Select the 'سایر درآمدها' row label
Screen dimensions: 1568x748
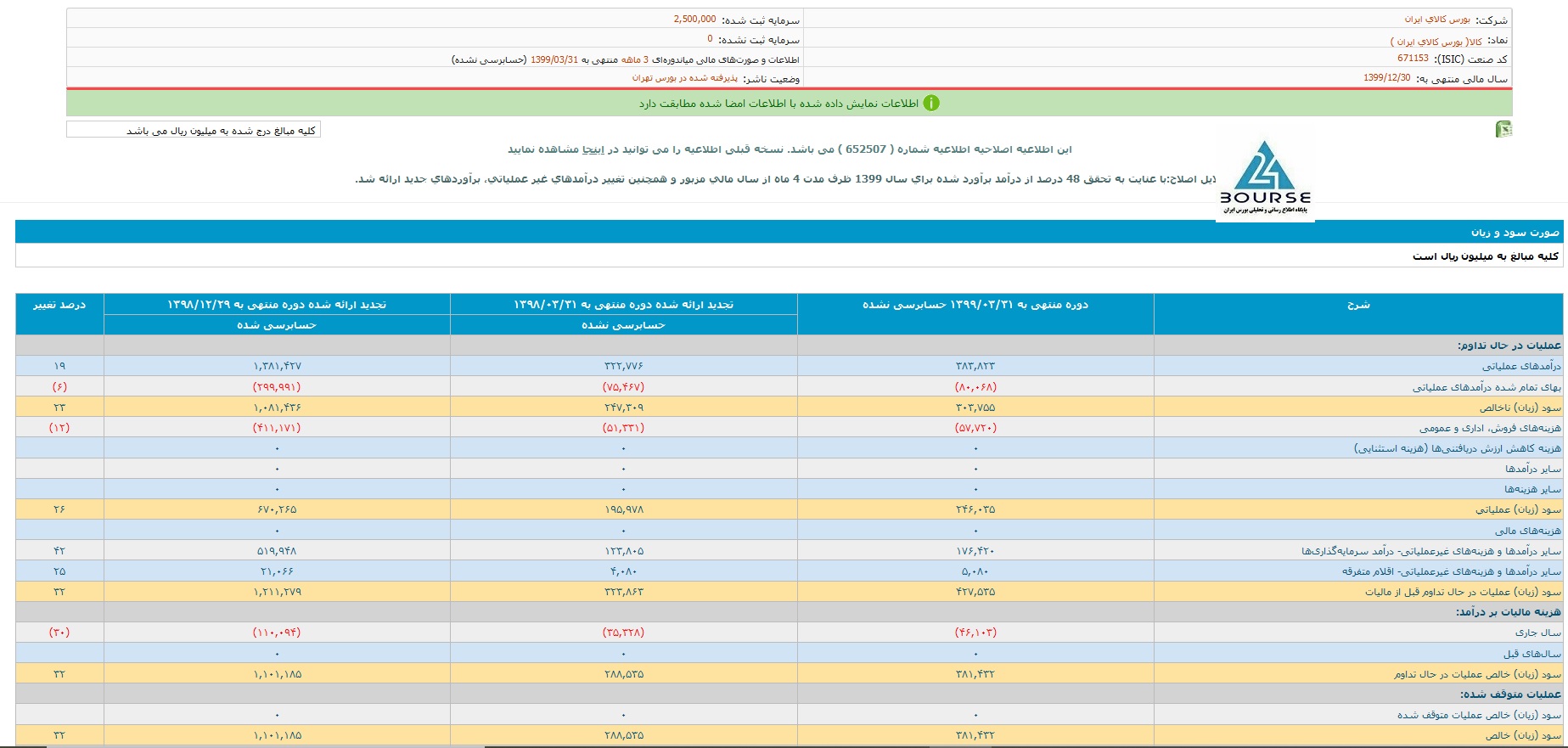pyautogui.click(x=1533, y=469)
